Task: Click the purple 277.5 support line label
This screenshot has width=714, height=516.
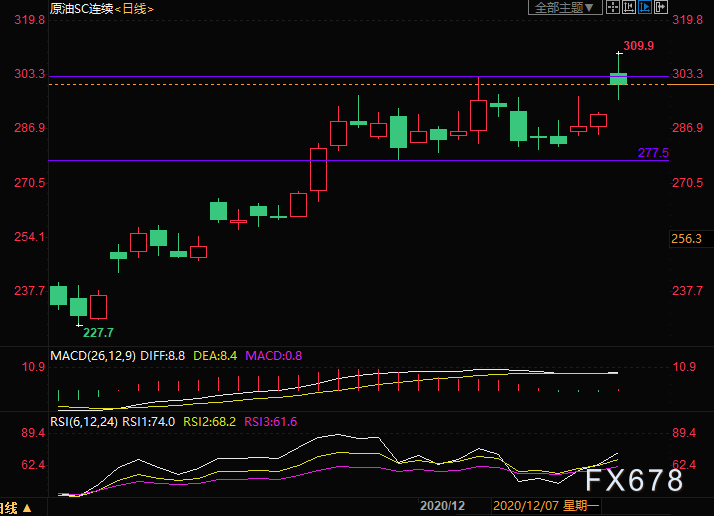Action: 653,153
